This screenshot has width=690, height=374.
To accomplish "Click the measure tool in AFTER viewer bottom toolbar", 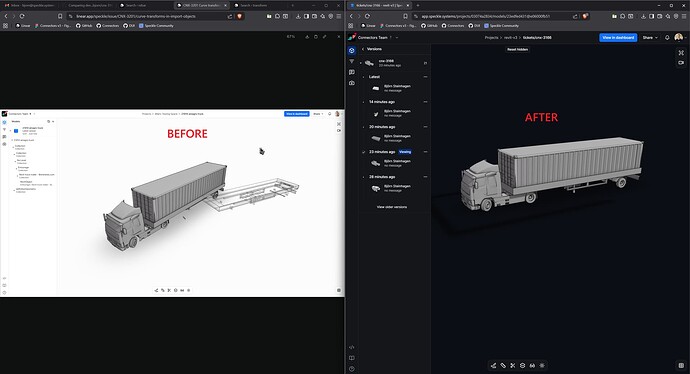I will [503, 366].
